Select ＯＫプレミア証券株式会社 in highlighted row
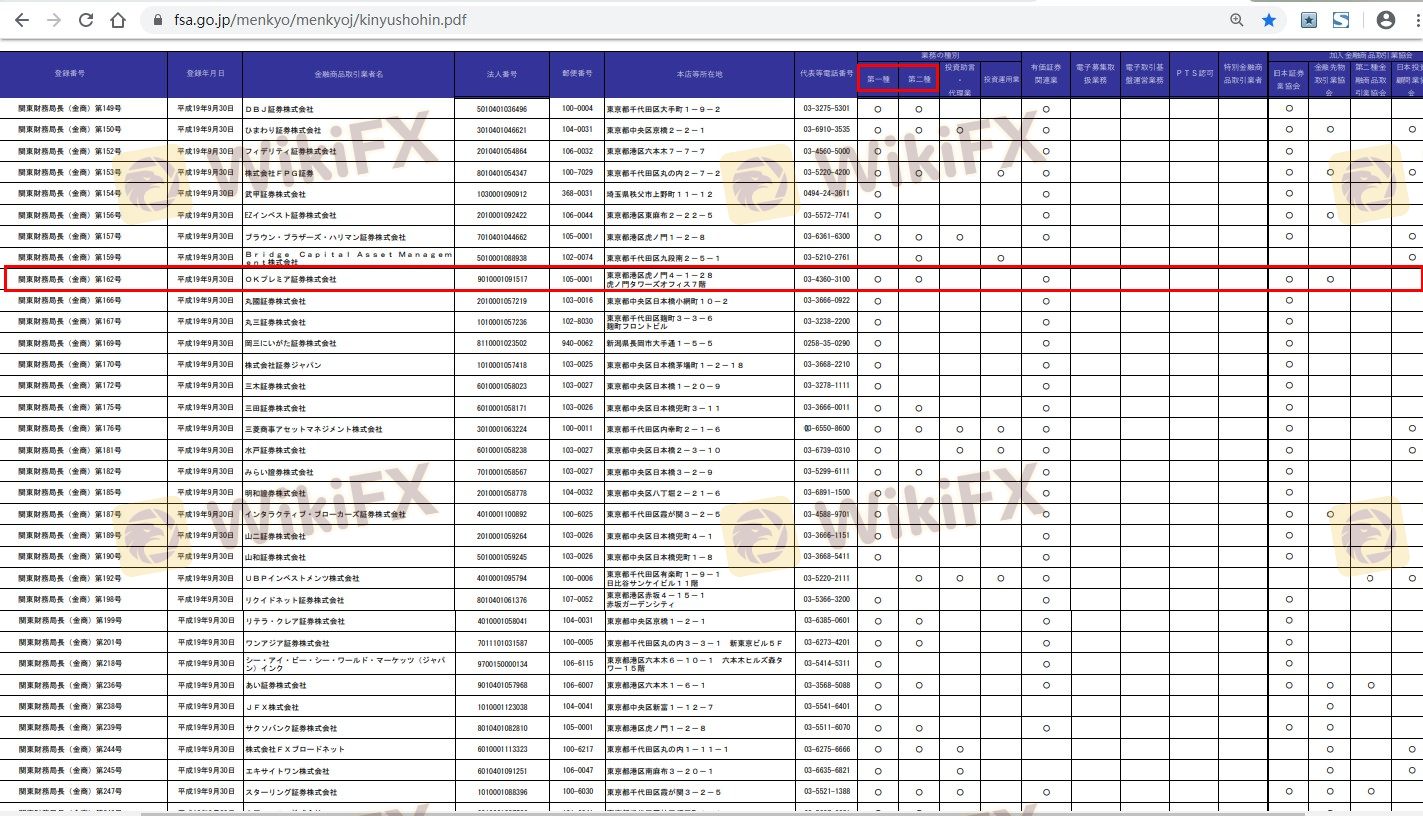The width and height of the screenshot is (1423, 816). (x=291, y=280)
